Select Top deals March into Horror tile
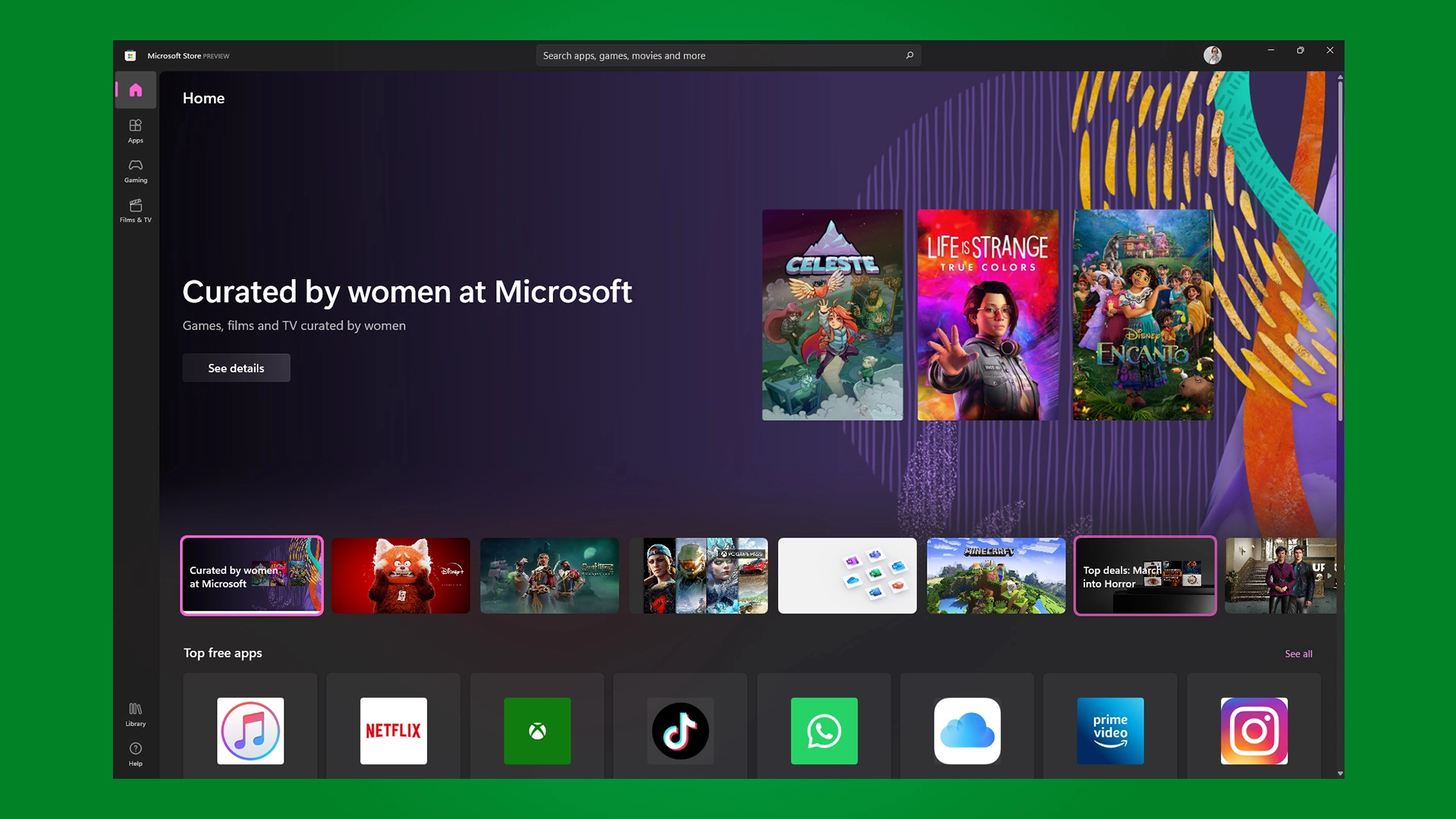This screenshot has height=819, width=1456. click(x=1145, y=576)
